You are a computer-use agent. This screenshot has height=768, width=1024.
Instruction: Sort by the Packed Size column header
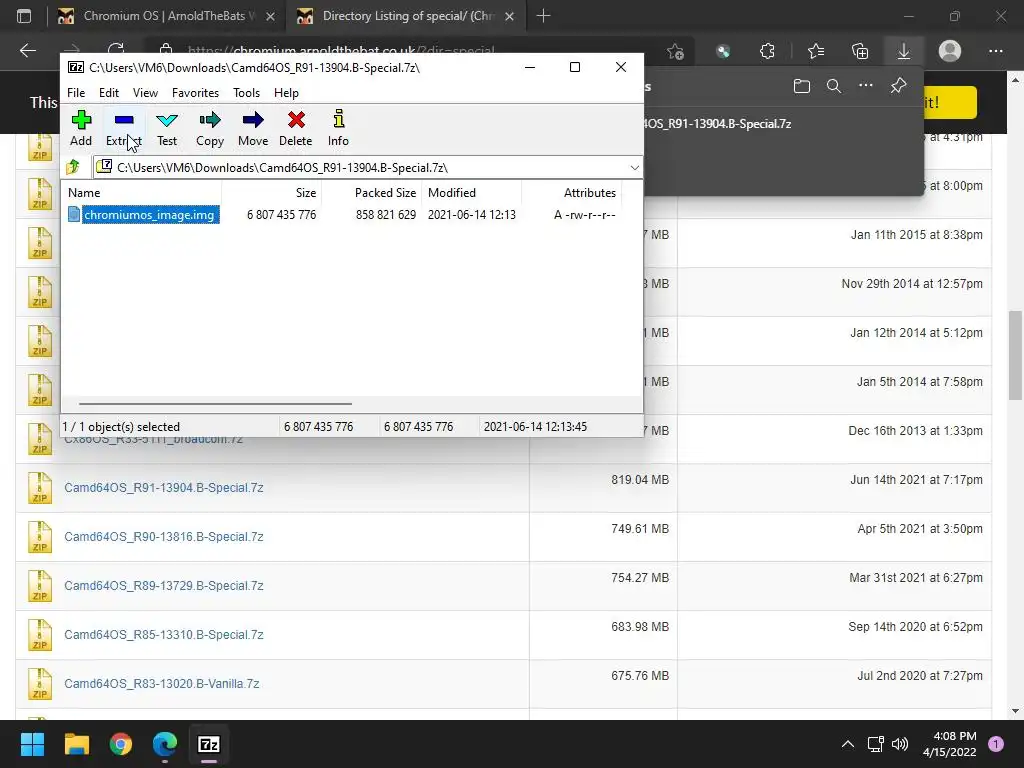385,193
